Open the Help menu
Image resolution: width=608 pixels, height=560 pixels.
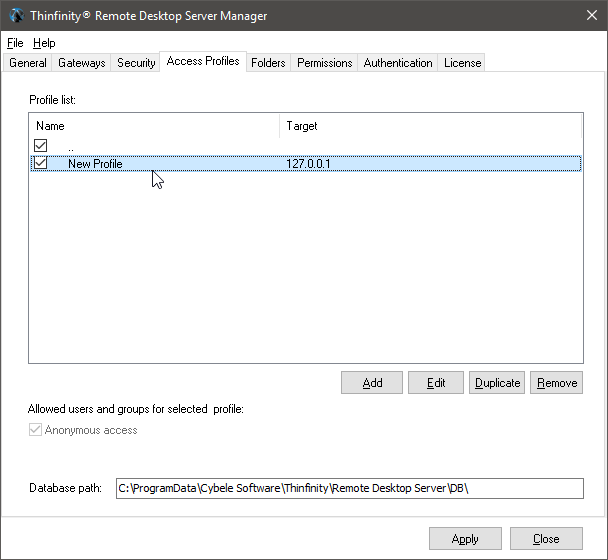pos(44,43)
